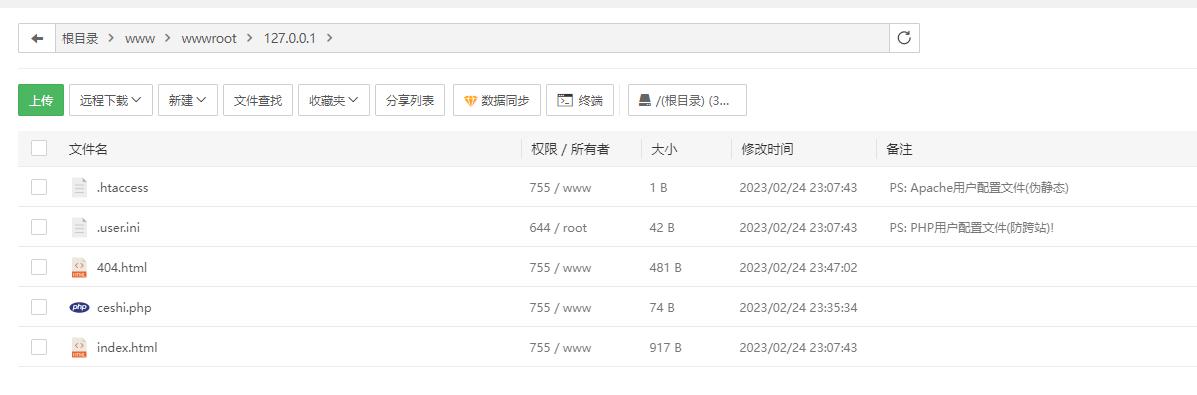This screenshot has width=1197, height=395.
Task: Open the 404.html file name
Action: (x=122, y=267)
